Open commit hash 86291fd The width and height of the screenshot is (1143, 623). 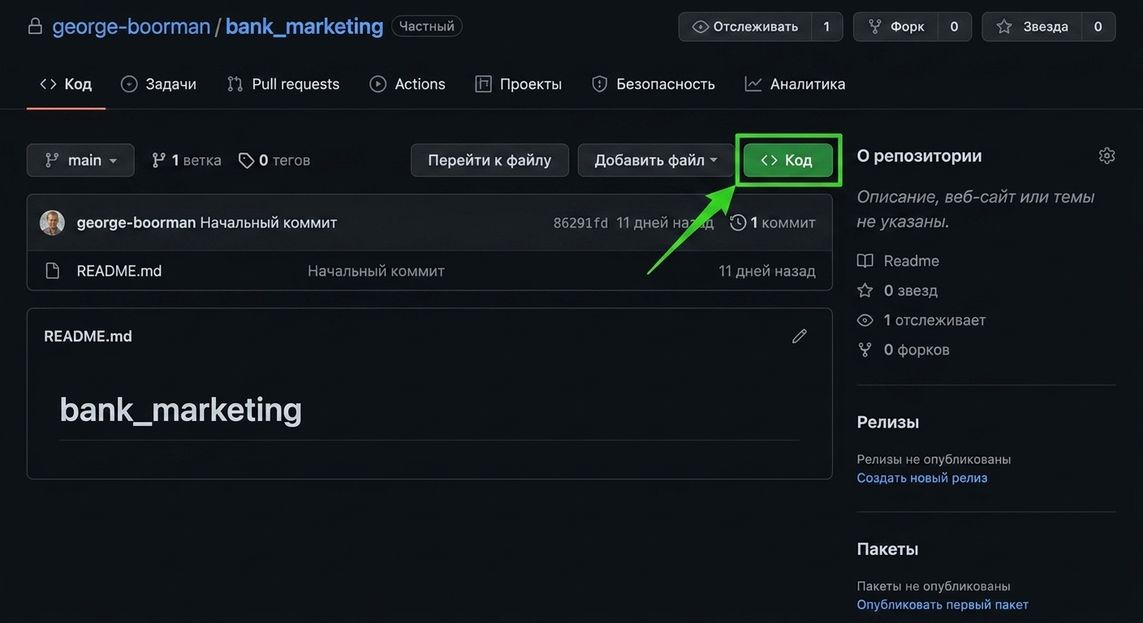pyautogui.click(x=580, y=223)
